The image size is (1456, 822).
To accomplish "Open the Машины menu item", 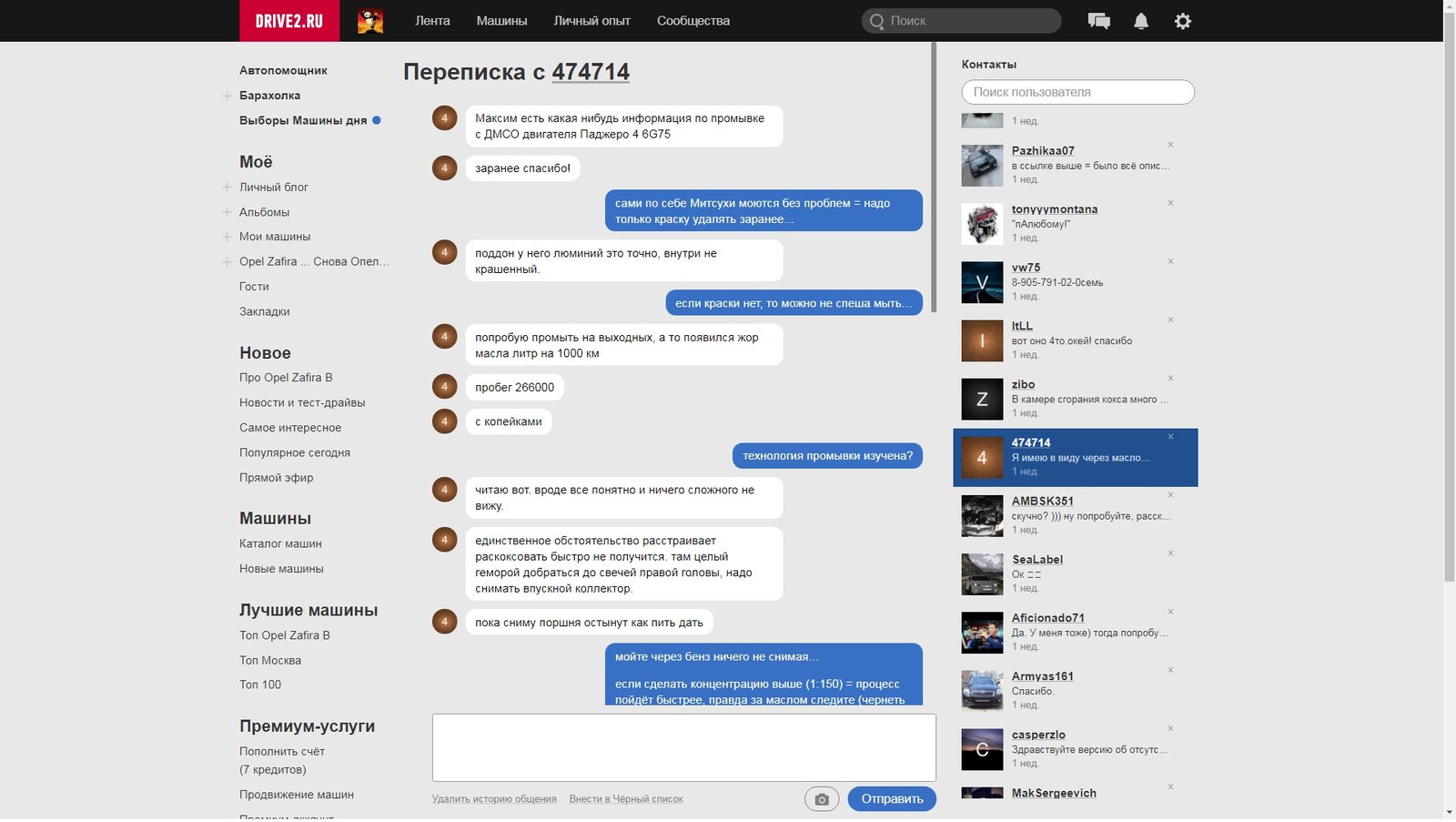I will tap(501, 21).
